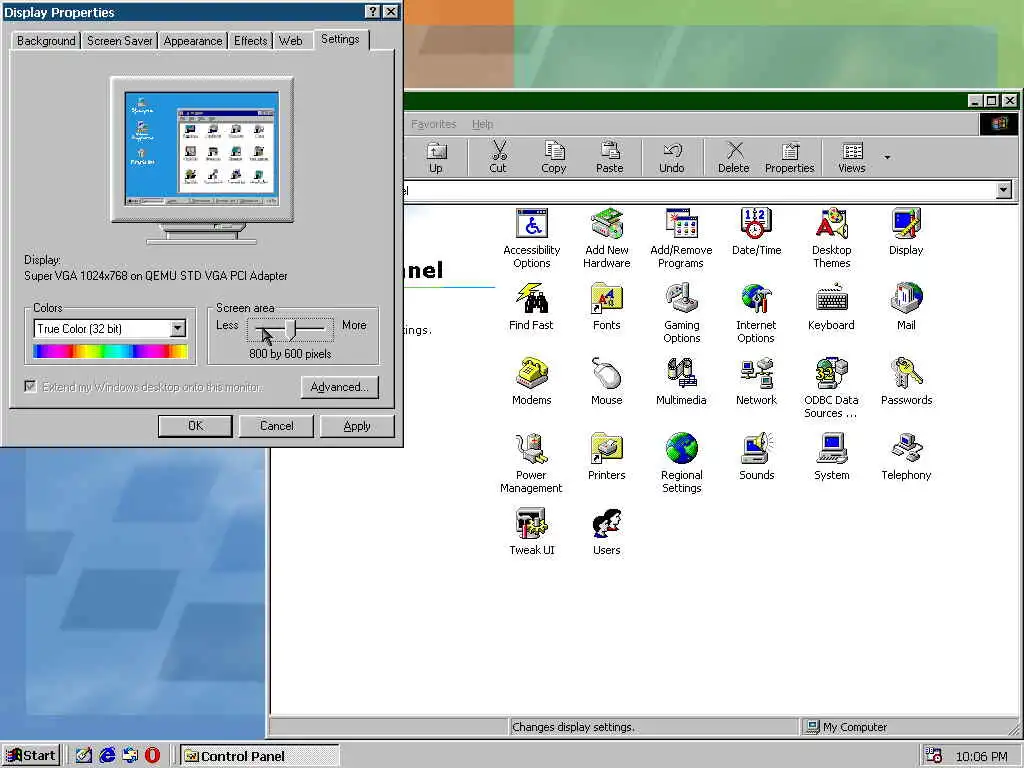This screenshot has height=768, width=1024.
Task: Open ODBC Data Sources icon
Action: coord(831,388)
